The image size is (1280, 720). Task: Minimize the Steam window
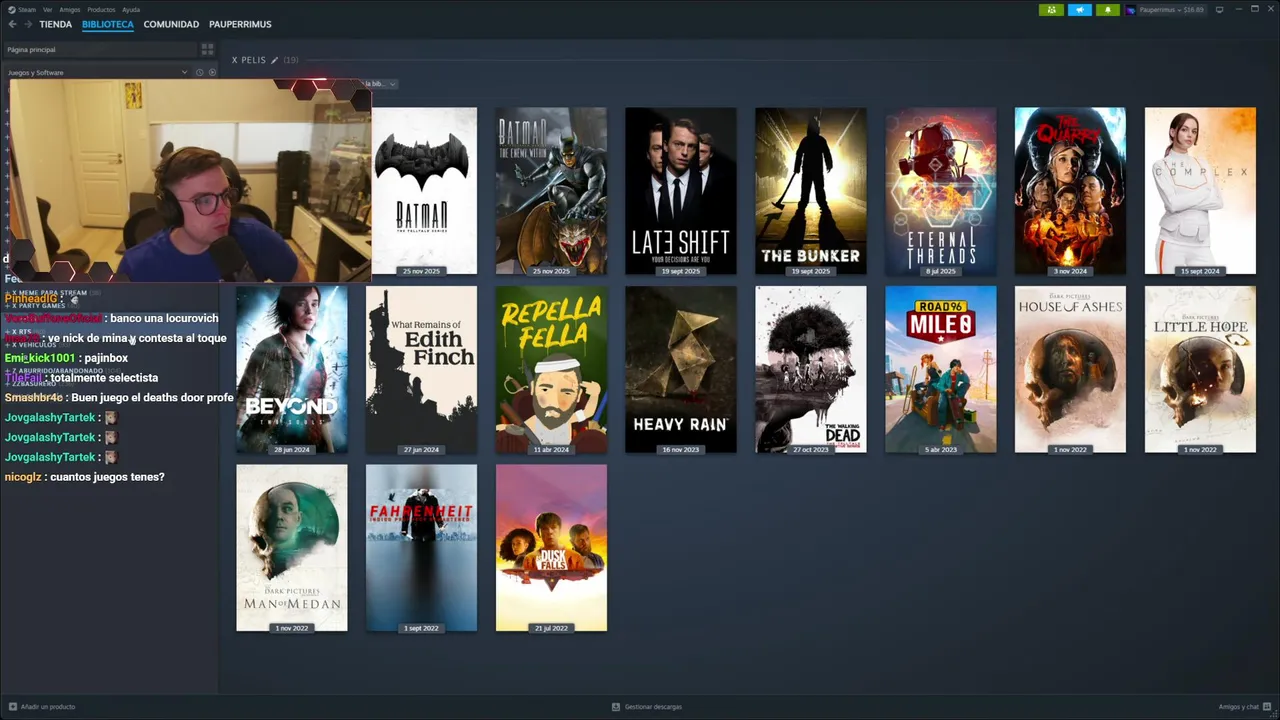coord(1237,9)
